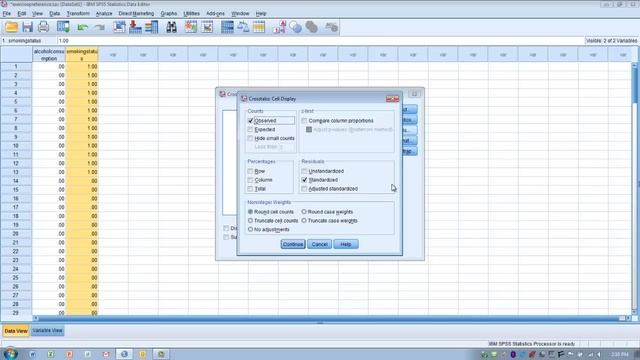Click the cell value editor field
The width and height of the screenshot is (640, 360).
pyautogui.click(x=320, y=41)
